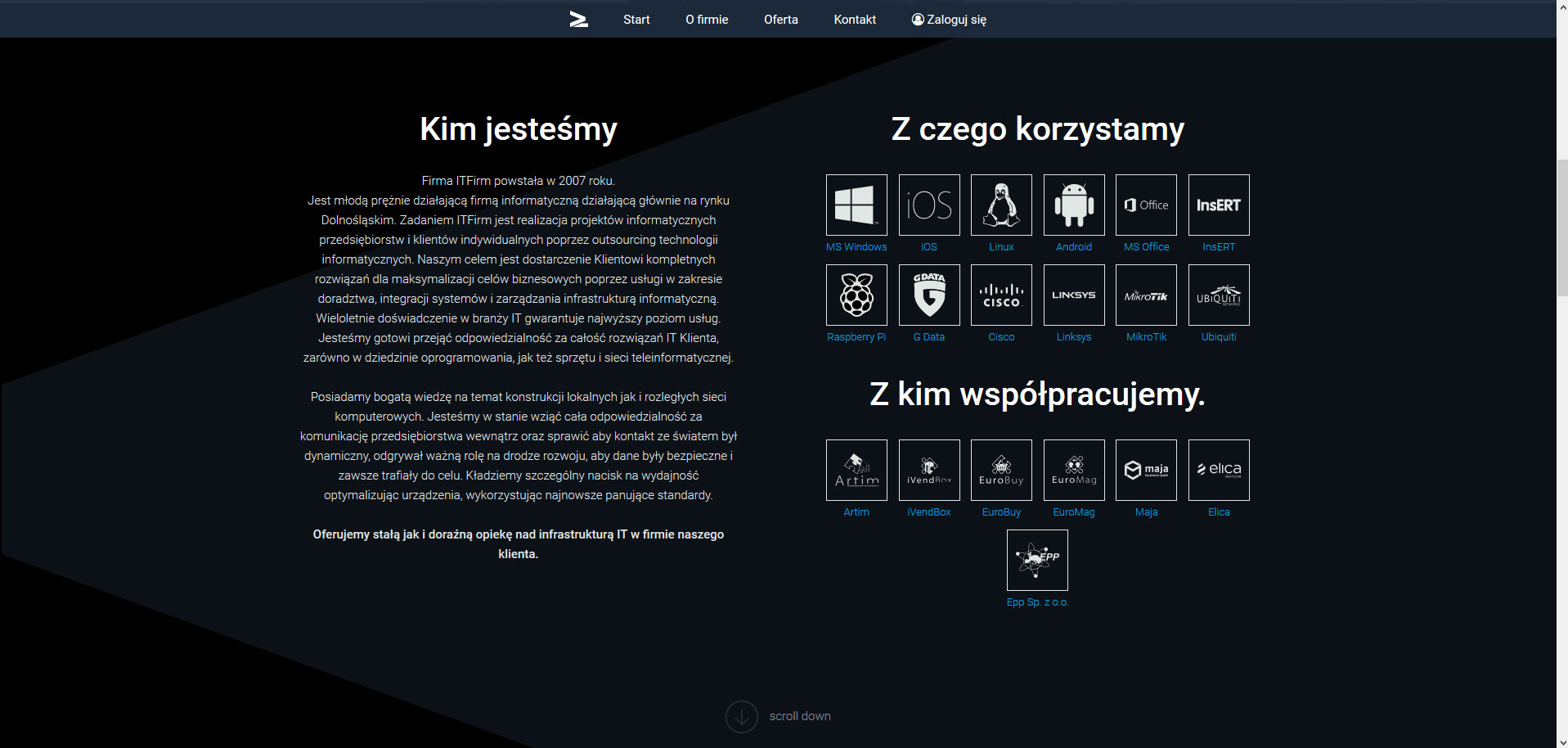1568x748 pixels.
Task: Click the Z czego korzystamy heading
Action: click(1037, 129)
